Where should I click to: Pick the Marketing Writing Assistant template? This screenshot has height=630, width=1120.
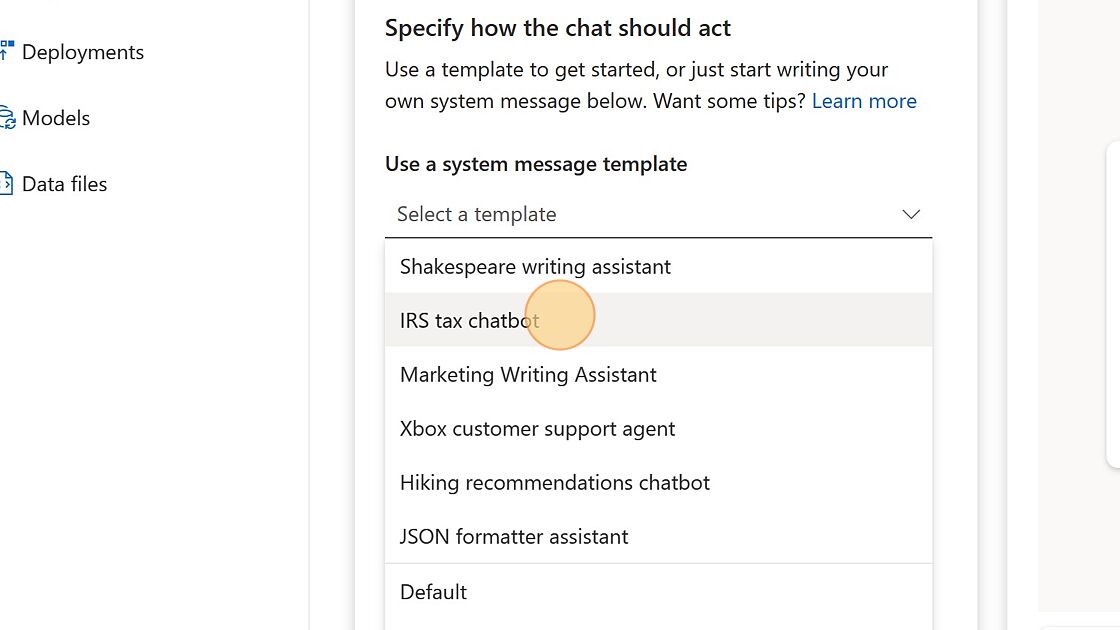click(x=658, y=374)
